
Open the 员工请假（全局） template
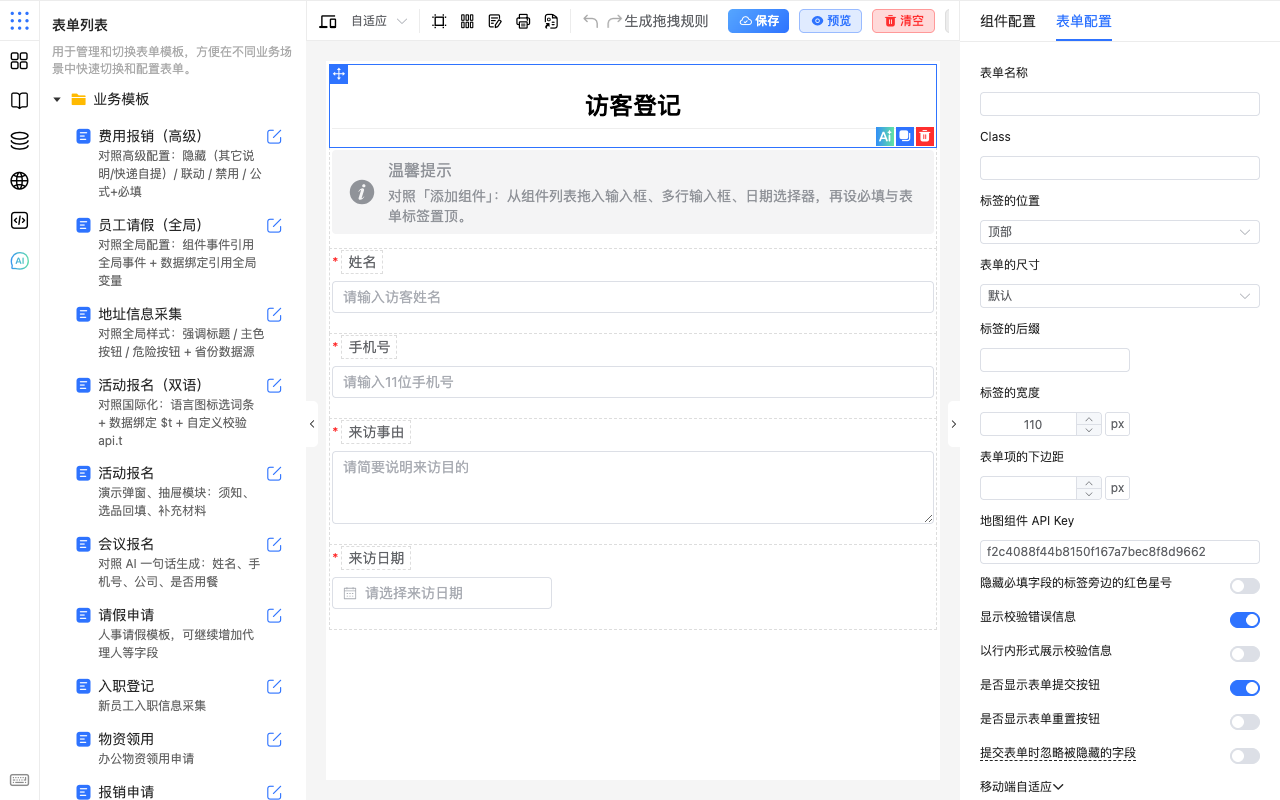click(150, 225)
